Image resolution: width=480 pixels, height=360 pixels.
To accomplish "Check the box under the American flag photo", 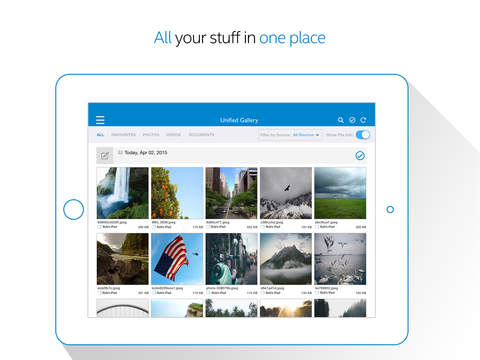I will point(154,293).
